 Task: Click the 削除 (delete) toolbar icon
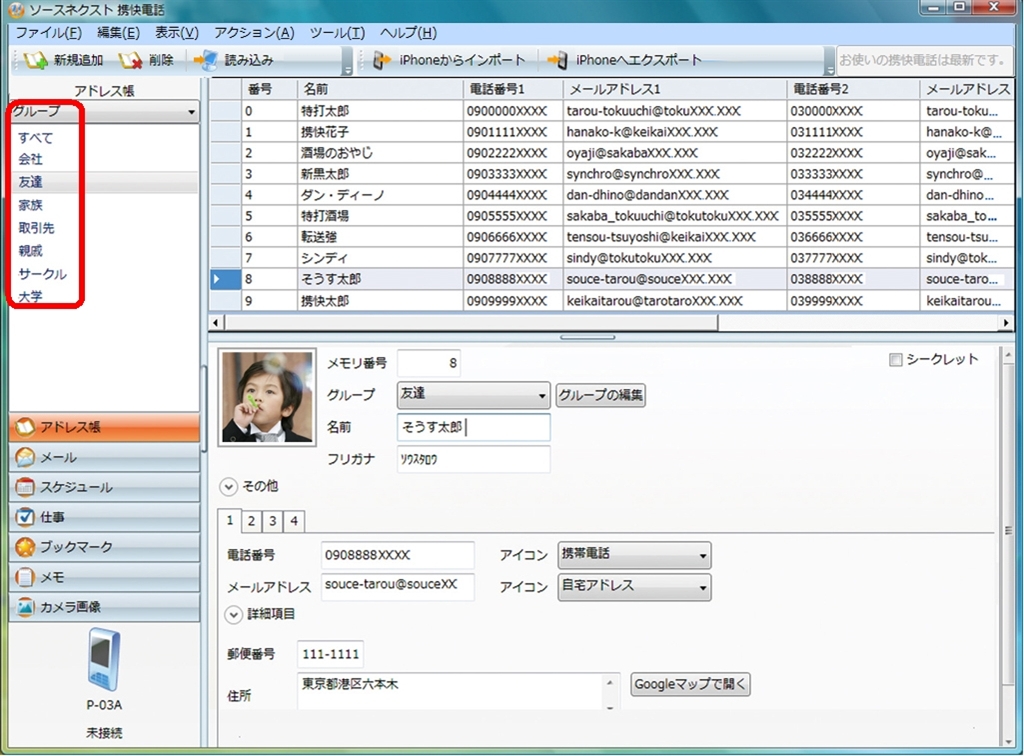(130, 61)
